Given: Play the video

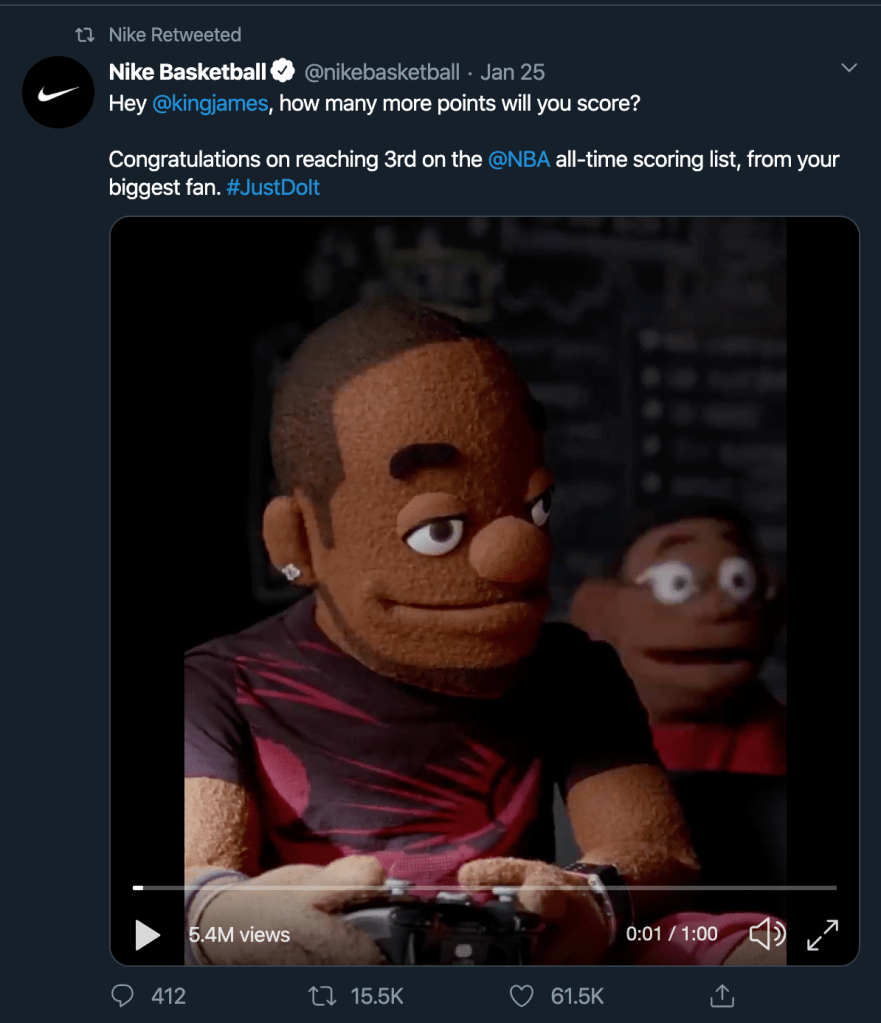Looking at the screenshot, I should (x=147, y=934).
